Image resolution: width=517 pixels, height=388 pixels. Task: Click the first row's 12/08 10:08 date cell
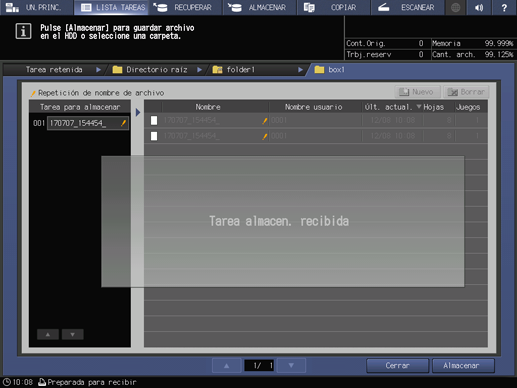click(393, 120)
